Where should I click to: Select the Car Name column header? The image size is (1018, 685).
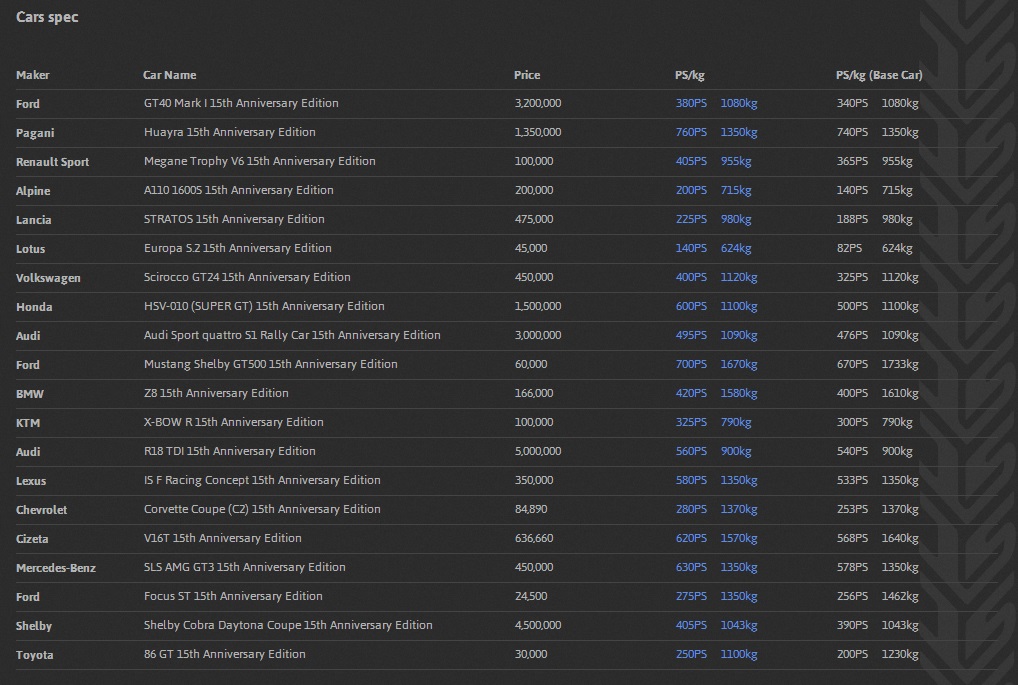coord(169,75)
